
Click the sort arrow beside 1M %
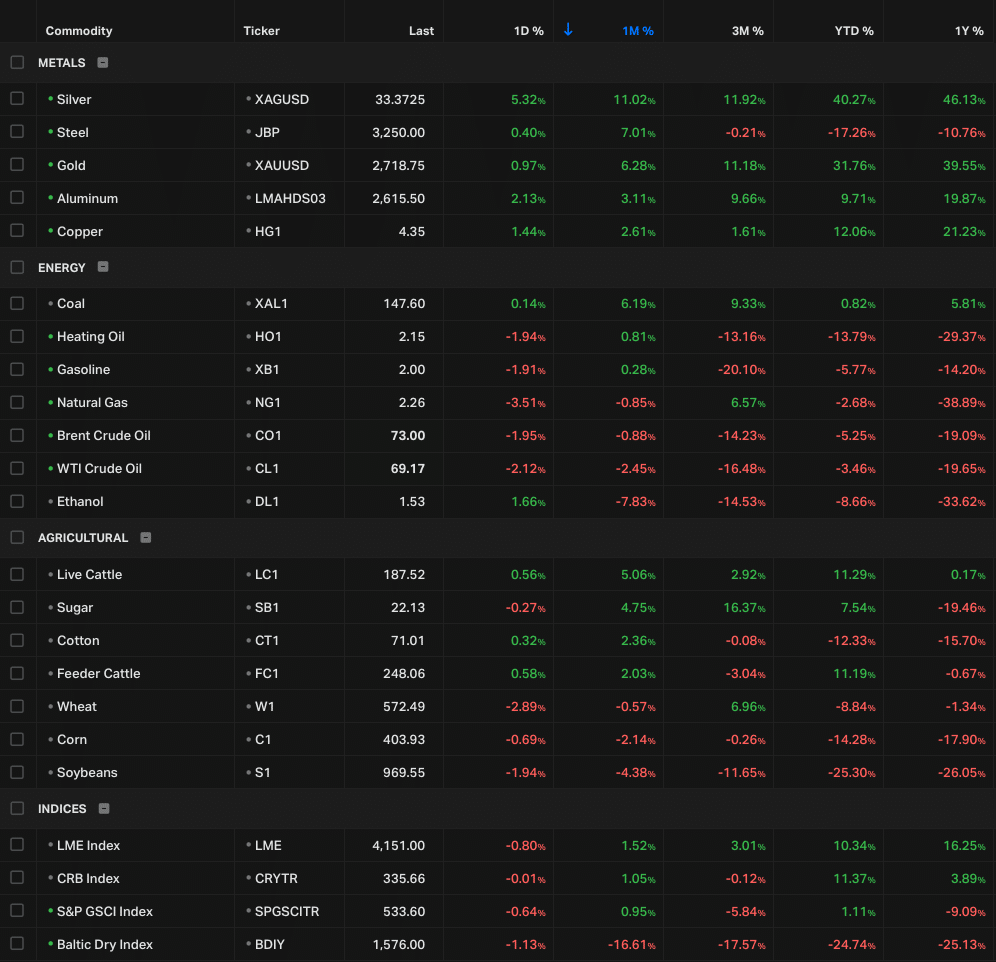tap(568, 30)
